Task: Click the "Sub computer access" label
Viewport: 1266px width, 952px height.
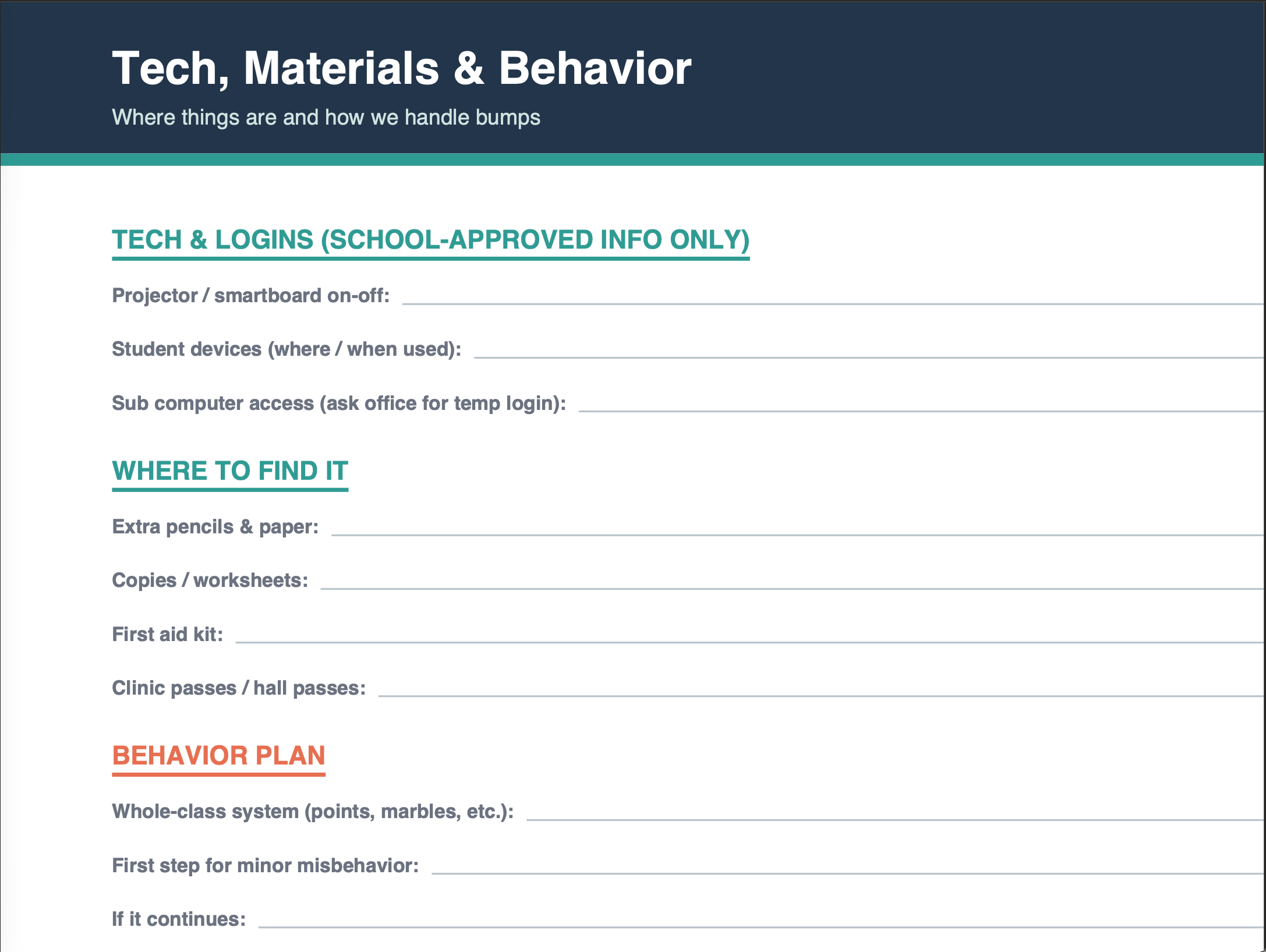Action: (x=339, y=404)
